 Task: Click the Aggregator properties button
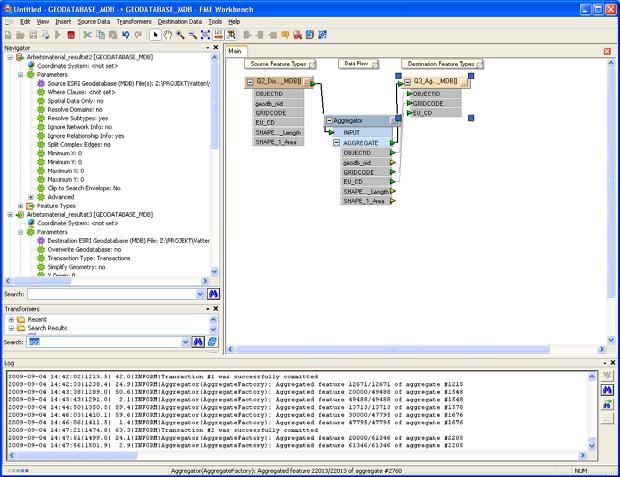tap(395, 121)
